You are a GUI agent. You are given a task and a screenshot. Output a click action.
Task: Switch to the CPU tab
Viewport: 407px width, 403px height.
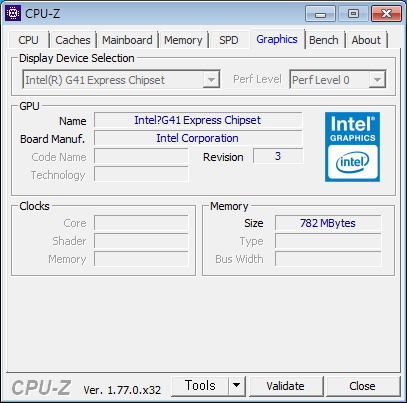tap(28, 40)
